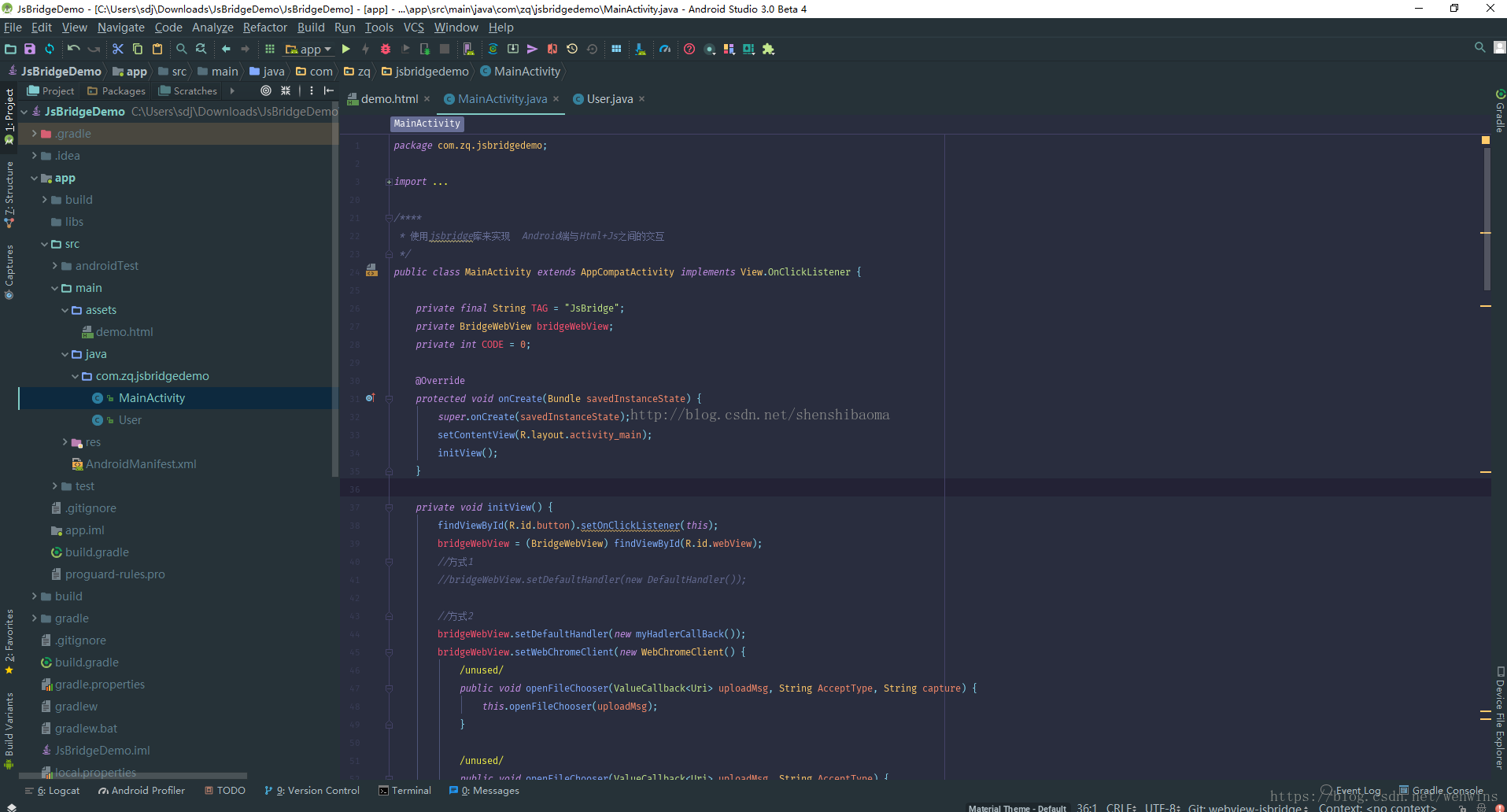Switch Project panel to Packages view
The image size is (1507, 812).
click(x=116, y=91)
